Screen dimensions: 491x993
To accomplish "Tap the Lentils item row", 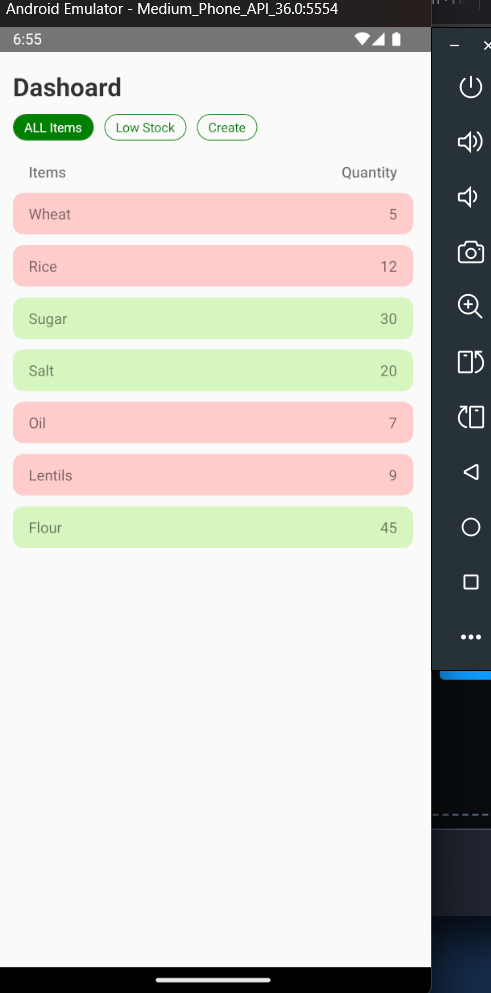I will 213,475.
